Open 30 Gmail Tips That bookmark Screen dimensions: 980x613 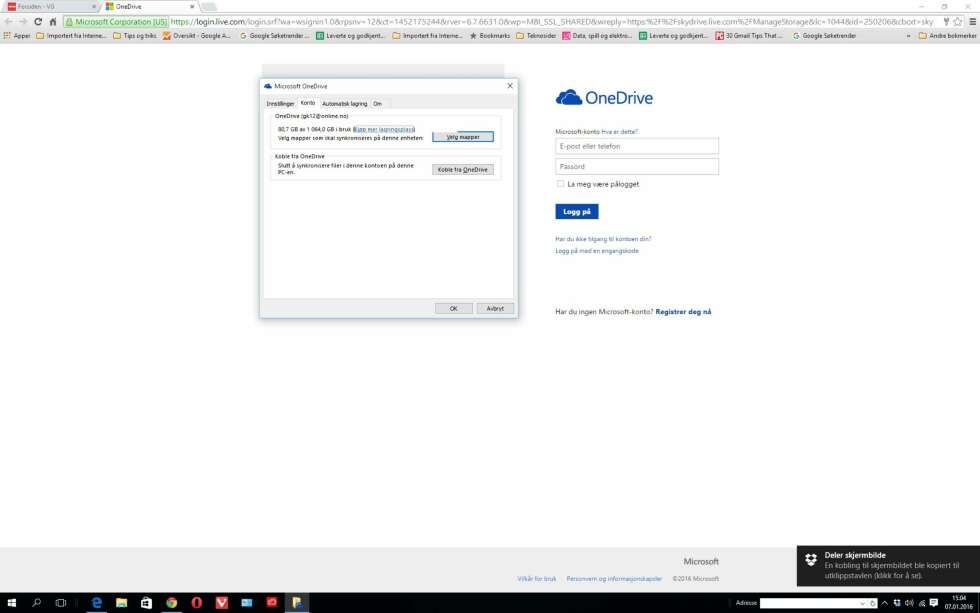coord(749,36)
